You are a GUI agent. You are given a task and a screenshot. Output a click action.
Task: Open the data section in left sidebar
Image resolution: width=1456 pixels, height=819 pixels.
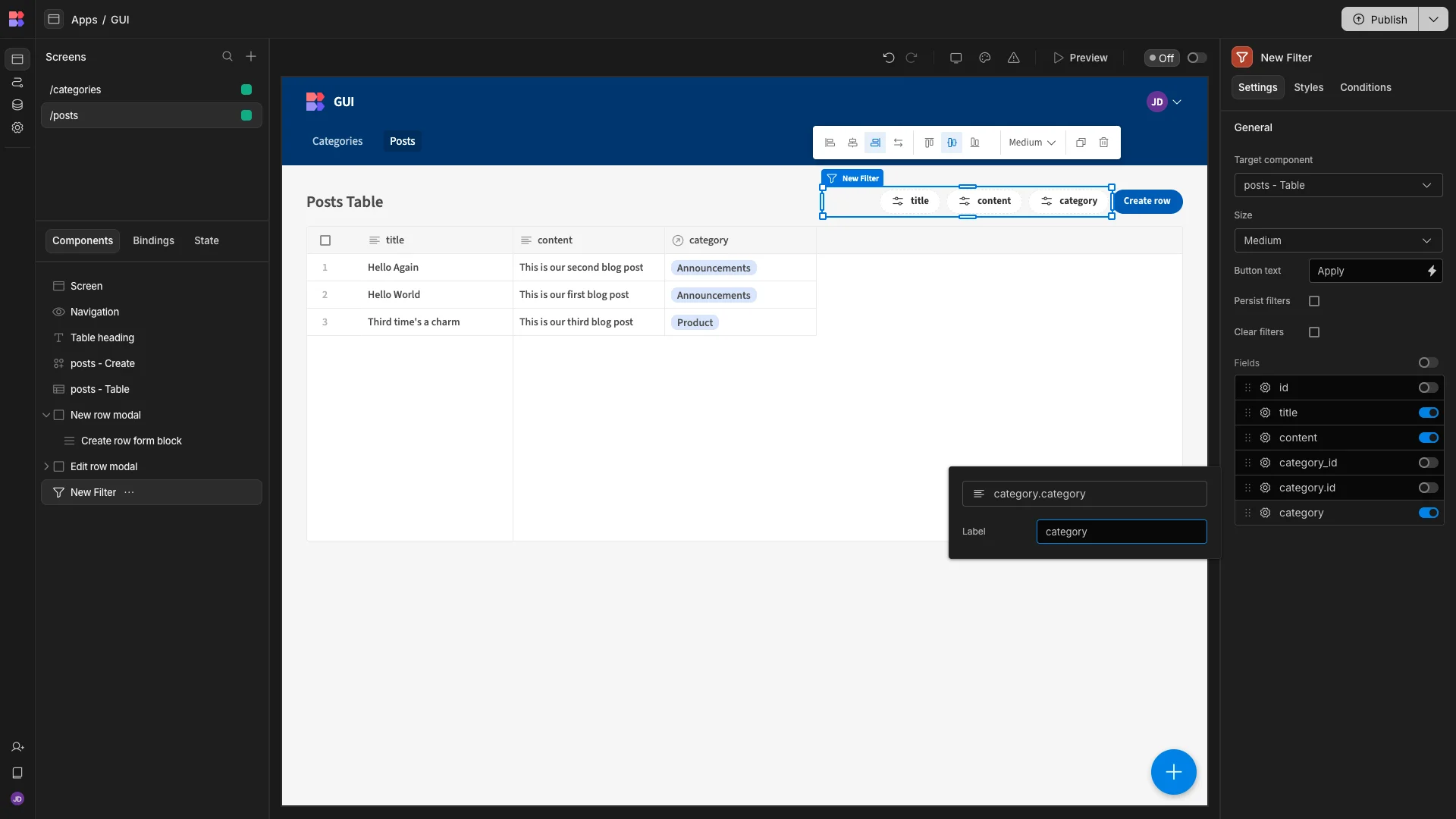click(x=17, y=105)
